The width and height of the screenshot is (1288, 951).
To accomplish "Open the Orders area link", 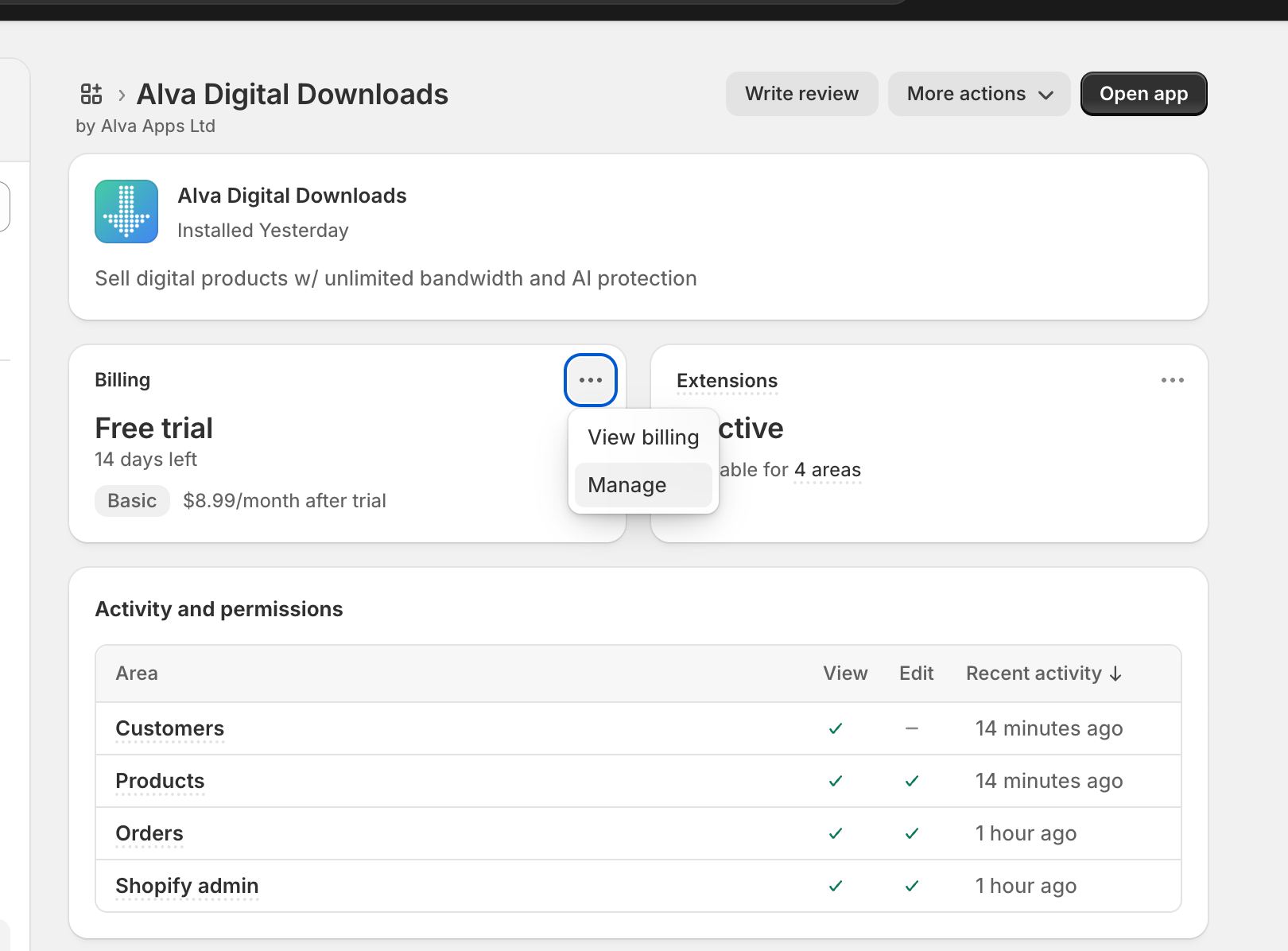I will tap(149, 833).
